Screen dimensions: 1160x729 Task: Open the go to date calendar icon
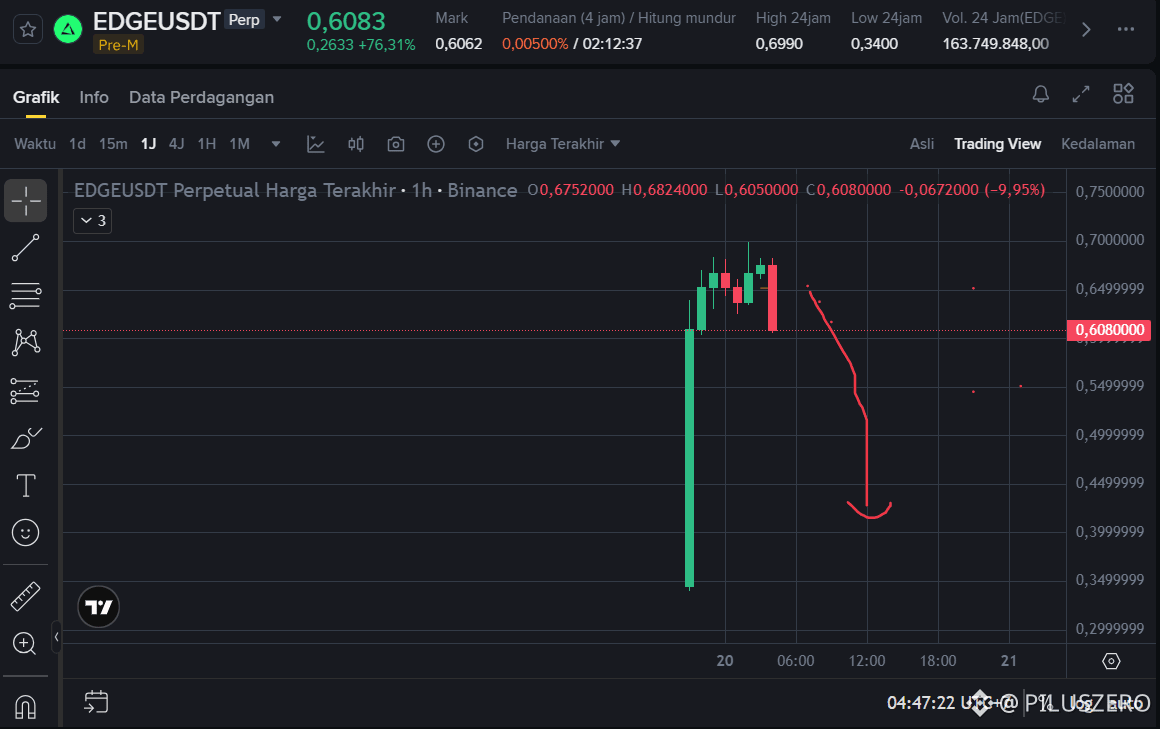point(96,702)
